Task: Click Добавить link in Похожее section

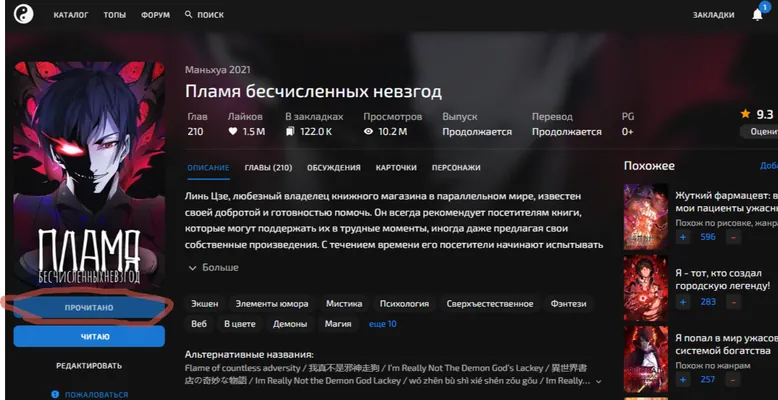Action: pos(769,166)
